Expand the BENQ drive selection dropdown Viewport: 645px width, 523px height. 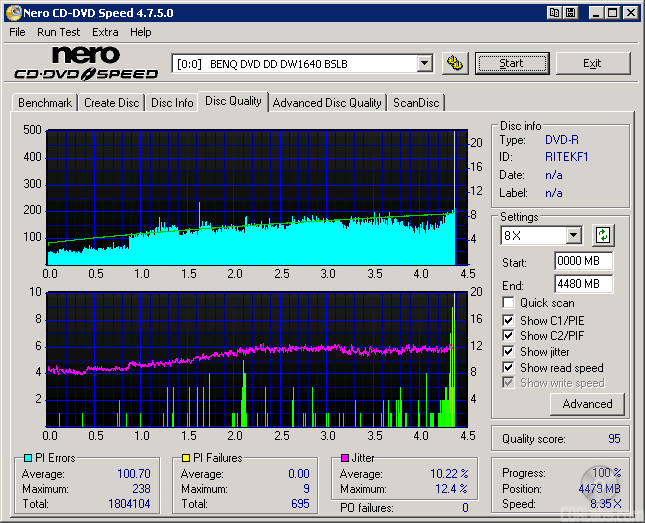tap(424, 63)
